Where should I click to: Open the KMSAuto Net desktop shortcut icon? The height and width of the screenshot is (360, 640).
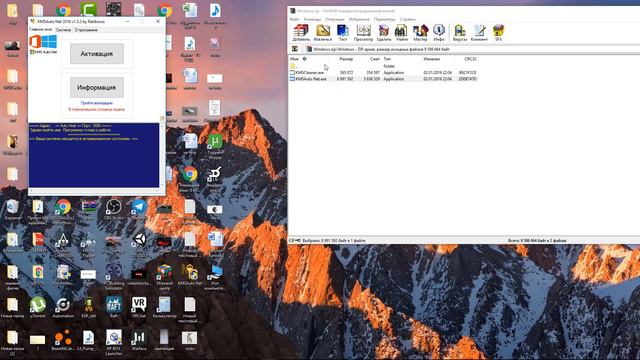(190, 274)
